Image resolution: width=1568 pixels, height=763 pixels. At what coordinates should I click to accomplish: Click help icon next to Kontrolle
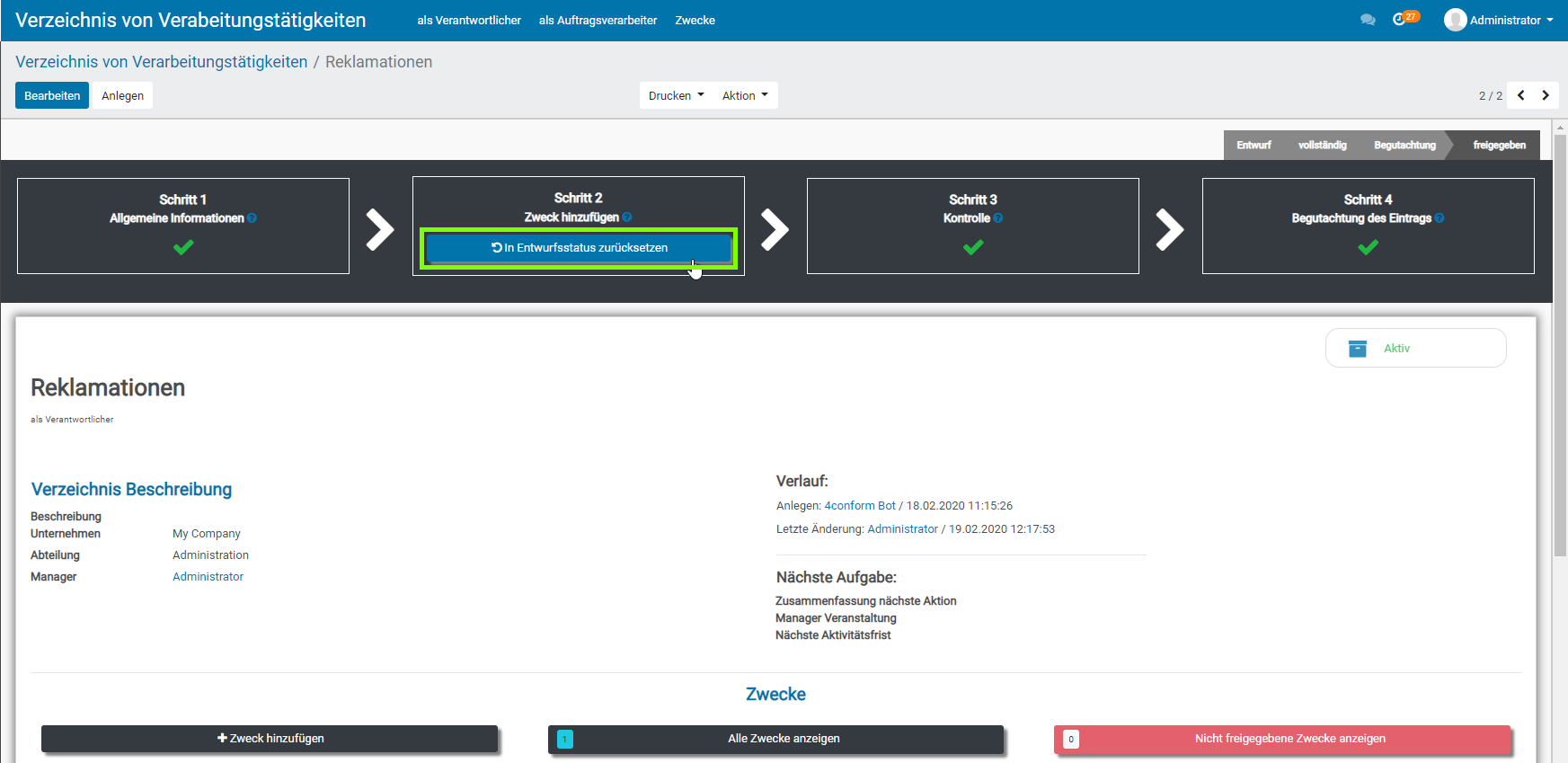(998, 218)
